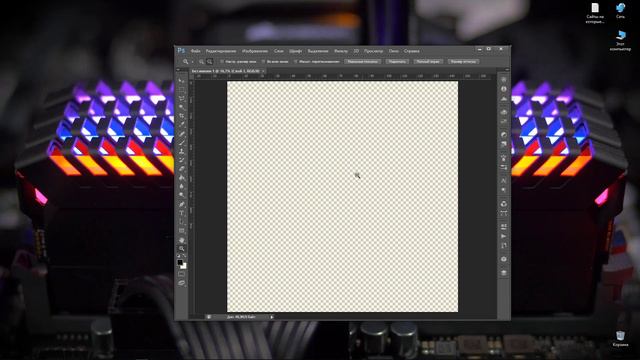The height and width of the screenshot is (360, 640).
Task: Open the Справка menu
Action: coord(411,51)
